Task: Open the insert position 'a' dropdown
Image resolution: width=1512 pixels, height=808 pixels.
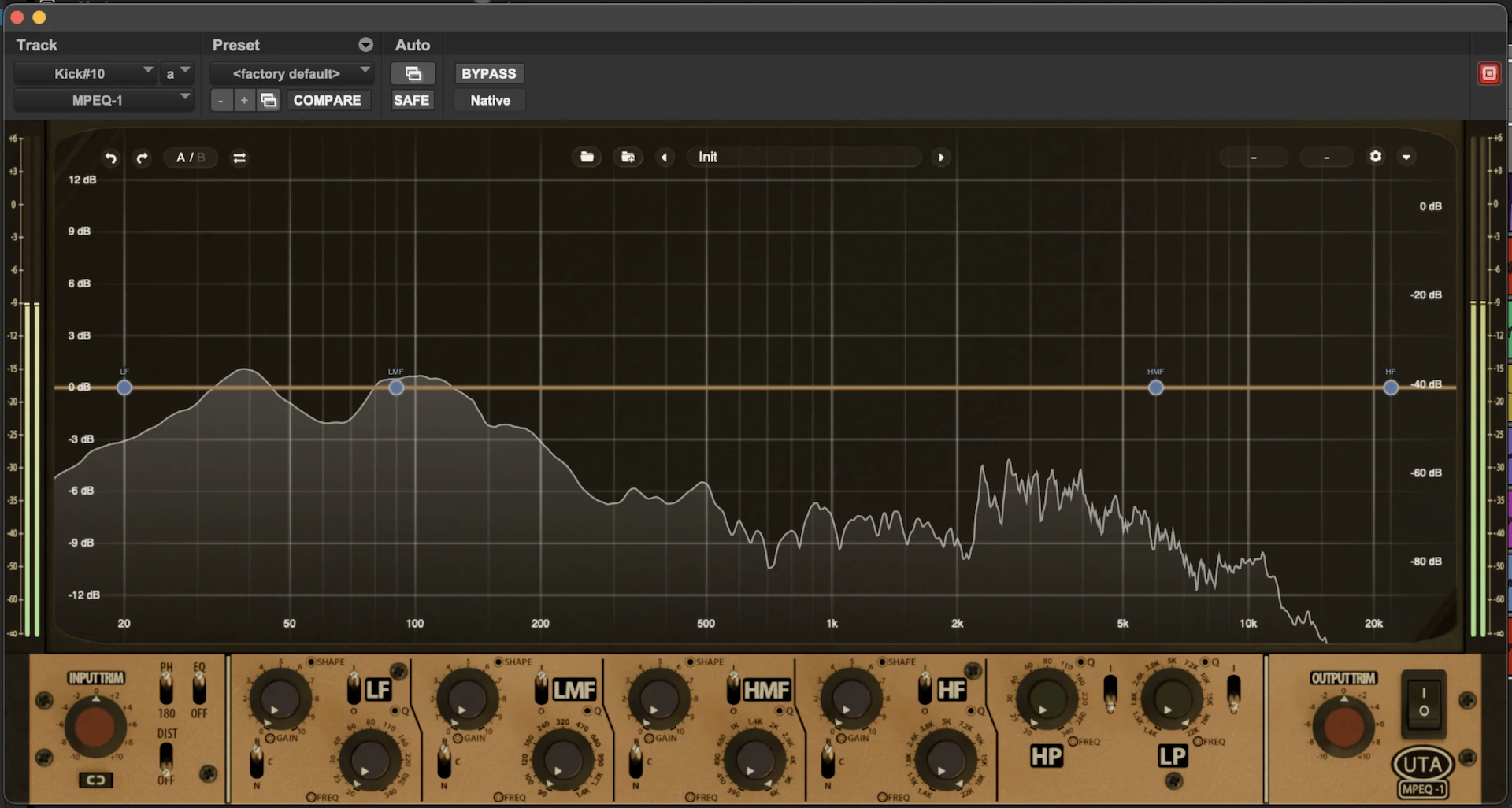Action: (x=176, y=73)
